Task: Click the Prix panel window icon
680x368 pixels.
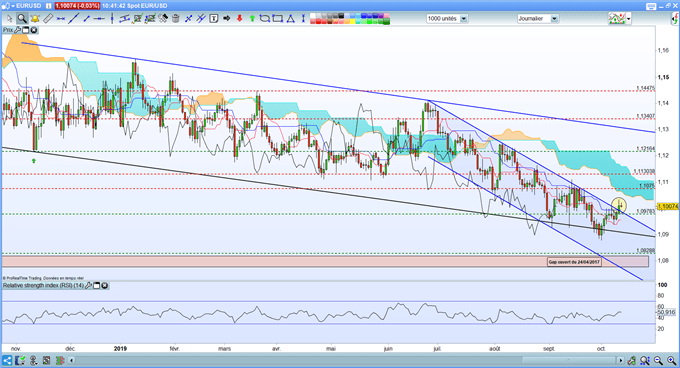Action: pyautogui.click(x=26, y=30)
